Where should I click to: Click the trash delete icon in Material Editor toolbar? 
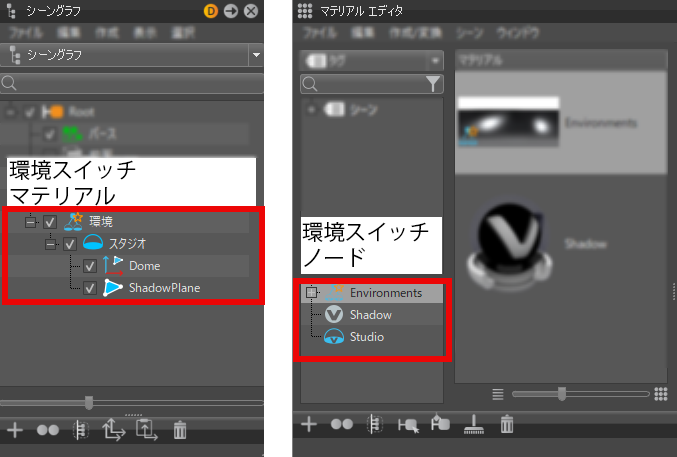(506, 424)
